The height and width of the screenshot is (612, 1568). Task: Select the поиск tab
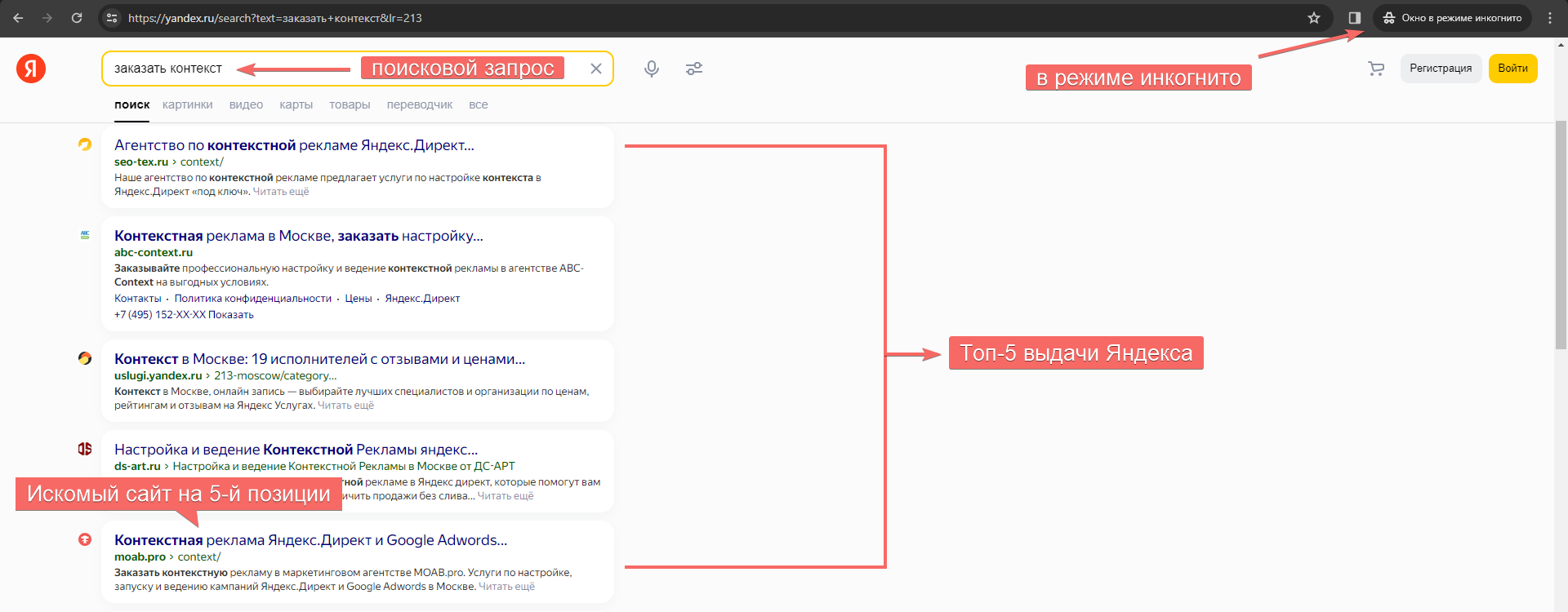[132, 104]
